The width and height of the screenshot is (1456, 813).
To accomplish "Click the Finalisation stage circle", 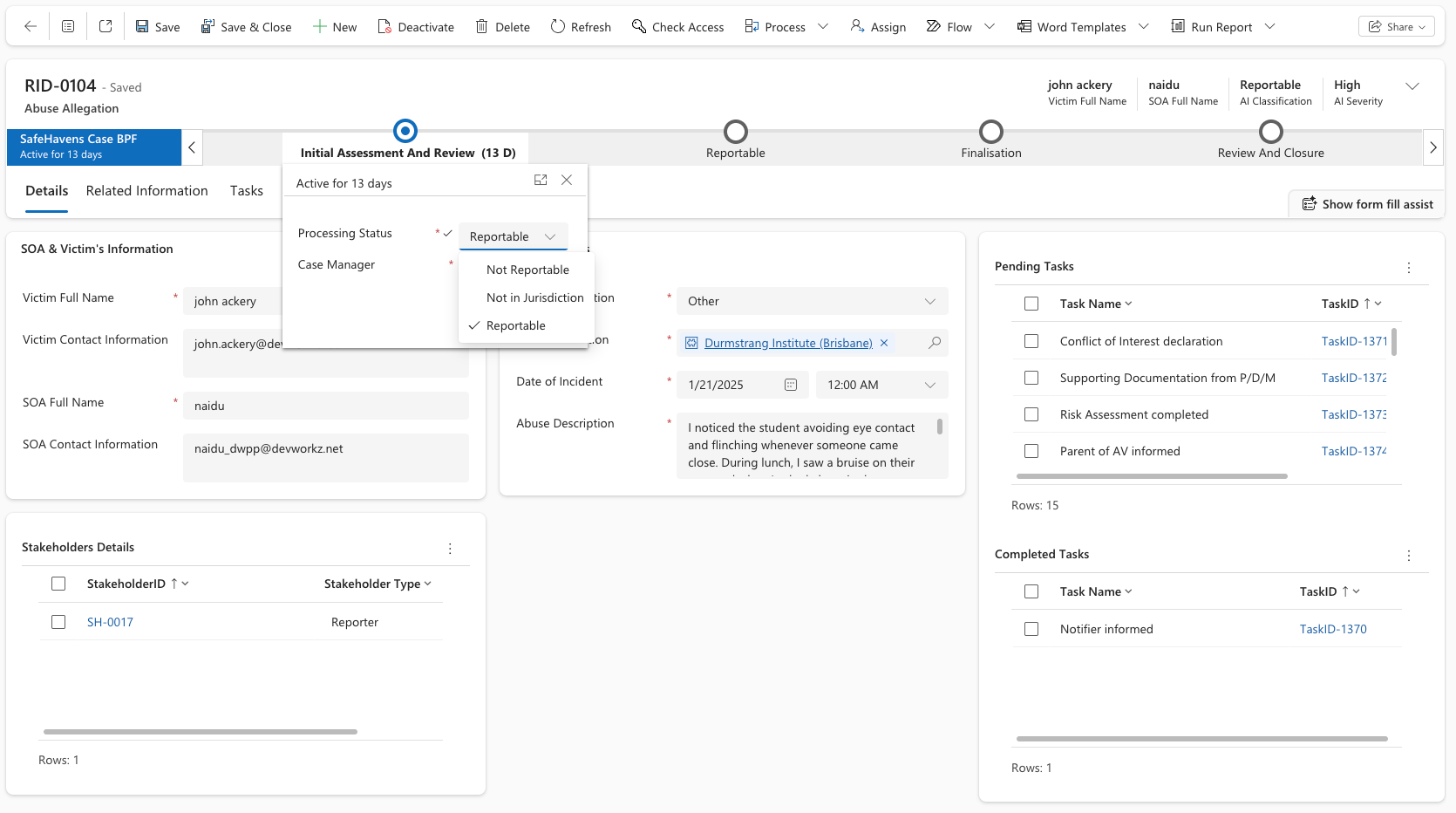I will pyautogui.click(x=990, y=132).
